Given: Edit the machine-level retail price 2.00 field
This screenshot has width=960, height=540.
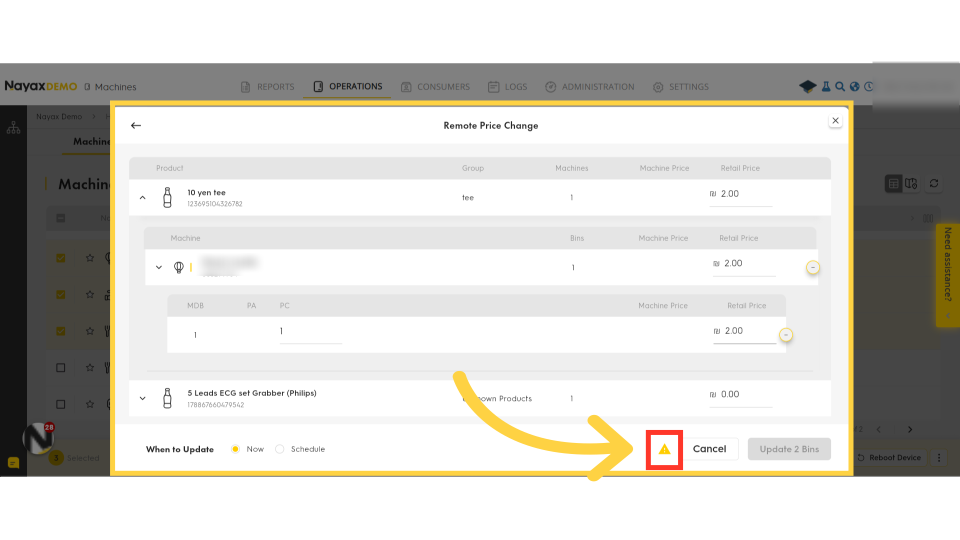Looking at the screenshot, I should (744, 264).
